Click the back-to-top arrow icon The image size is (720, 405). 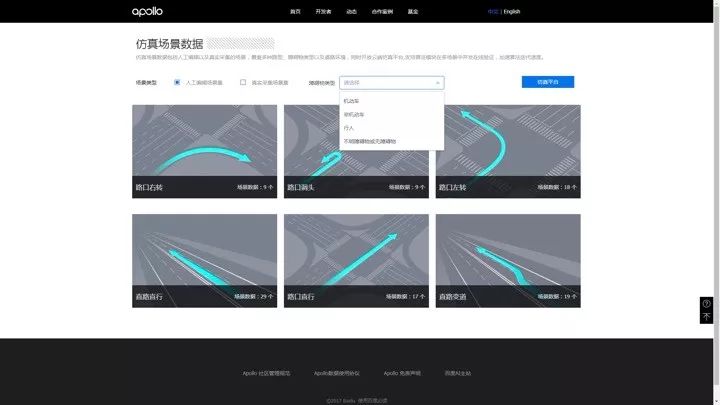pyautogui.click(x=706, y=316)
